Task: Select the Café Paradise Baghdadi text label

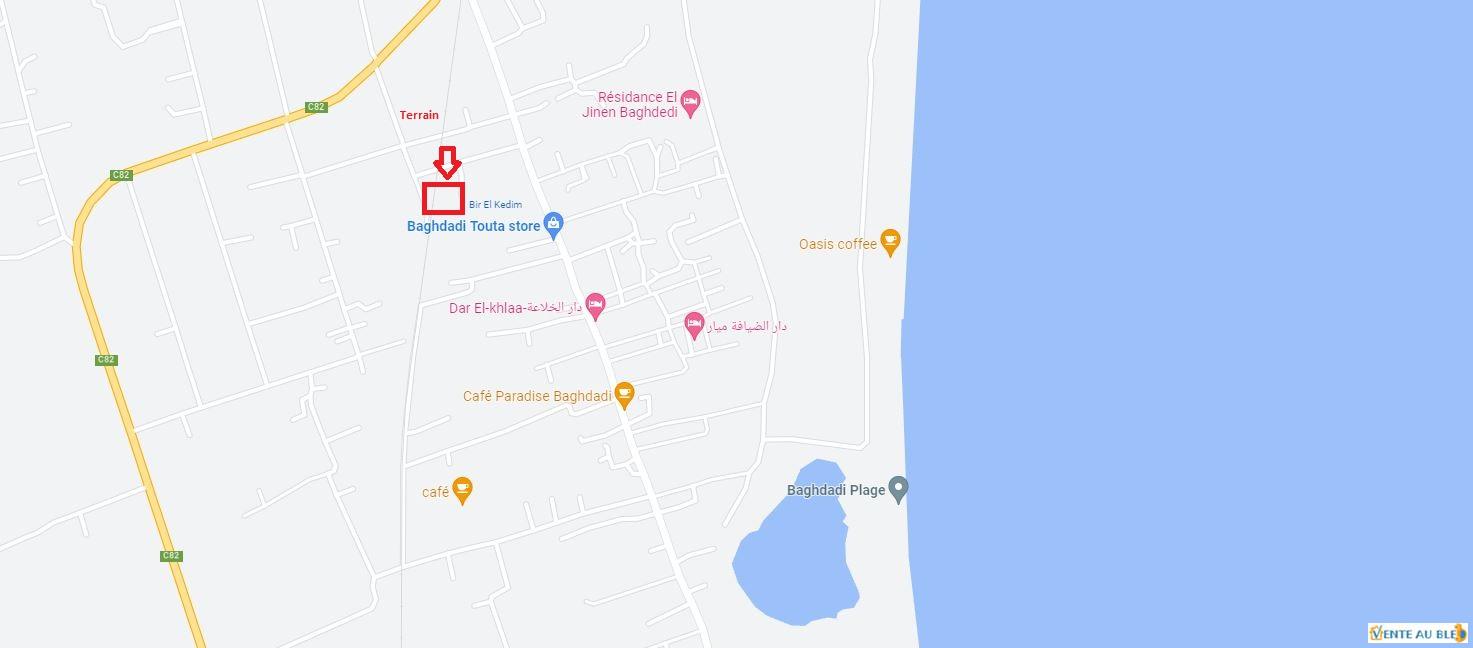Action: (x=537, y=396)
